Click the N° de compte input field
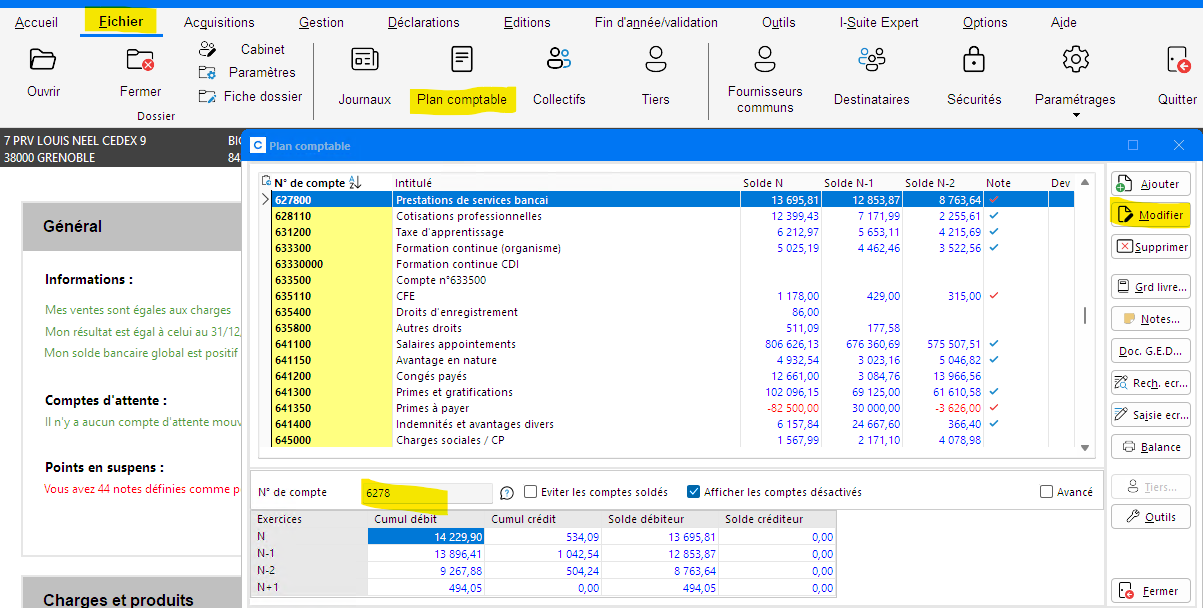The height and width of the screenshot is (608, 1203). coord(427,493)
